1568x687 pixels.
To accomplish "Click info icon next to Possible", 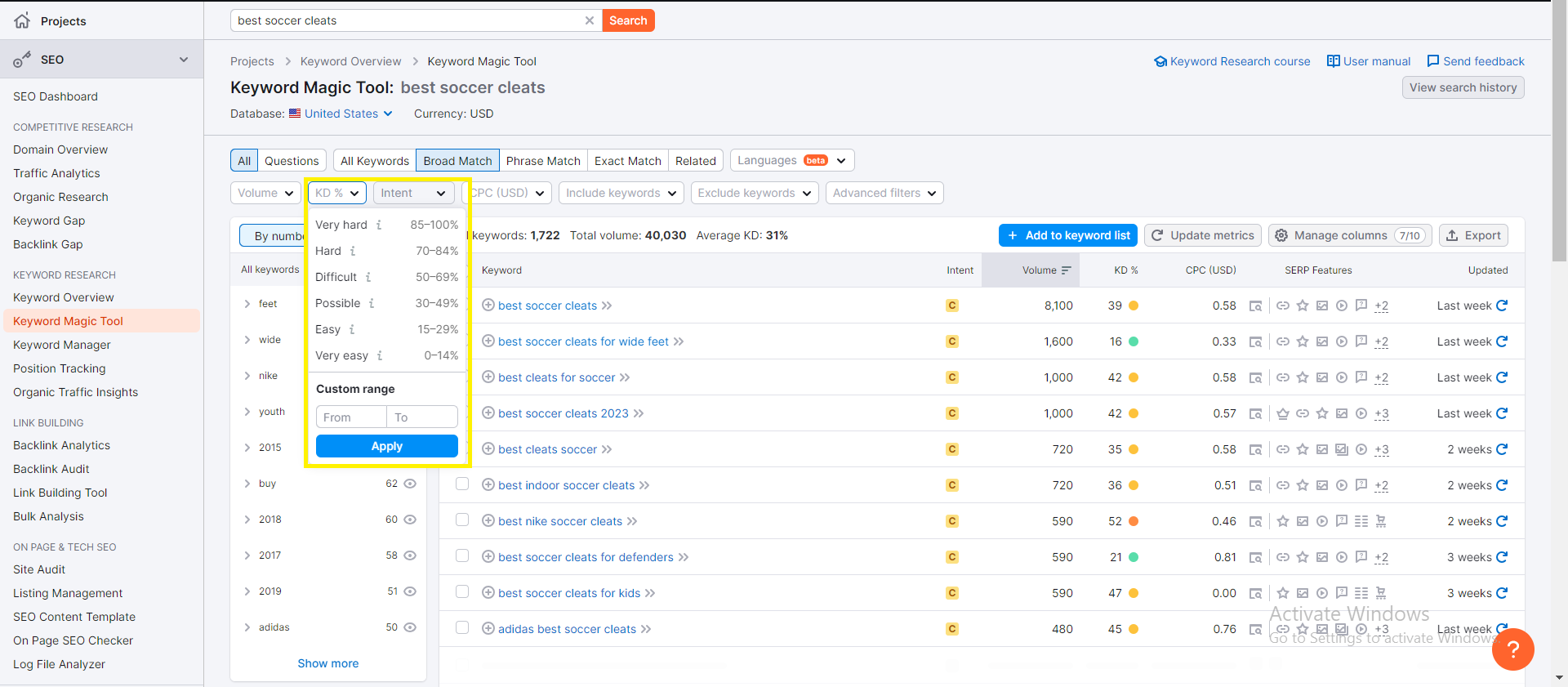I will coord(372,303).
